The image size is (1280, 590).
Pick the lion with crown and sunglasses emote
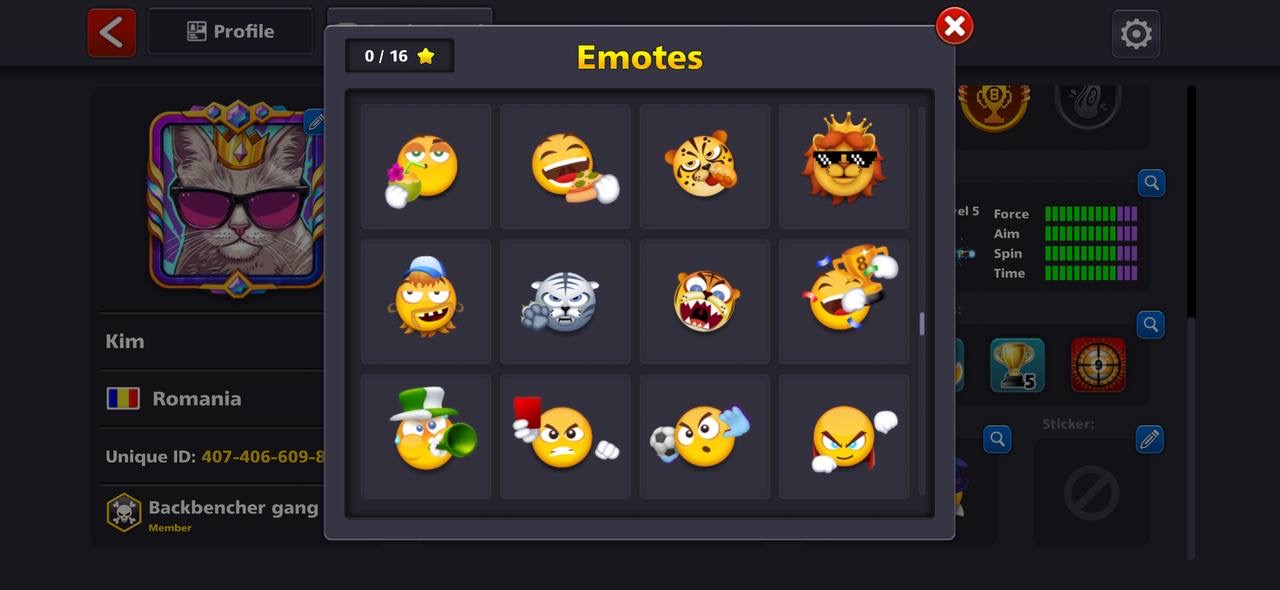[x=844, y=167]
